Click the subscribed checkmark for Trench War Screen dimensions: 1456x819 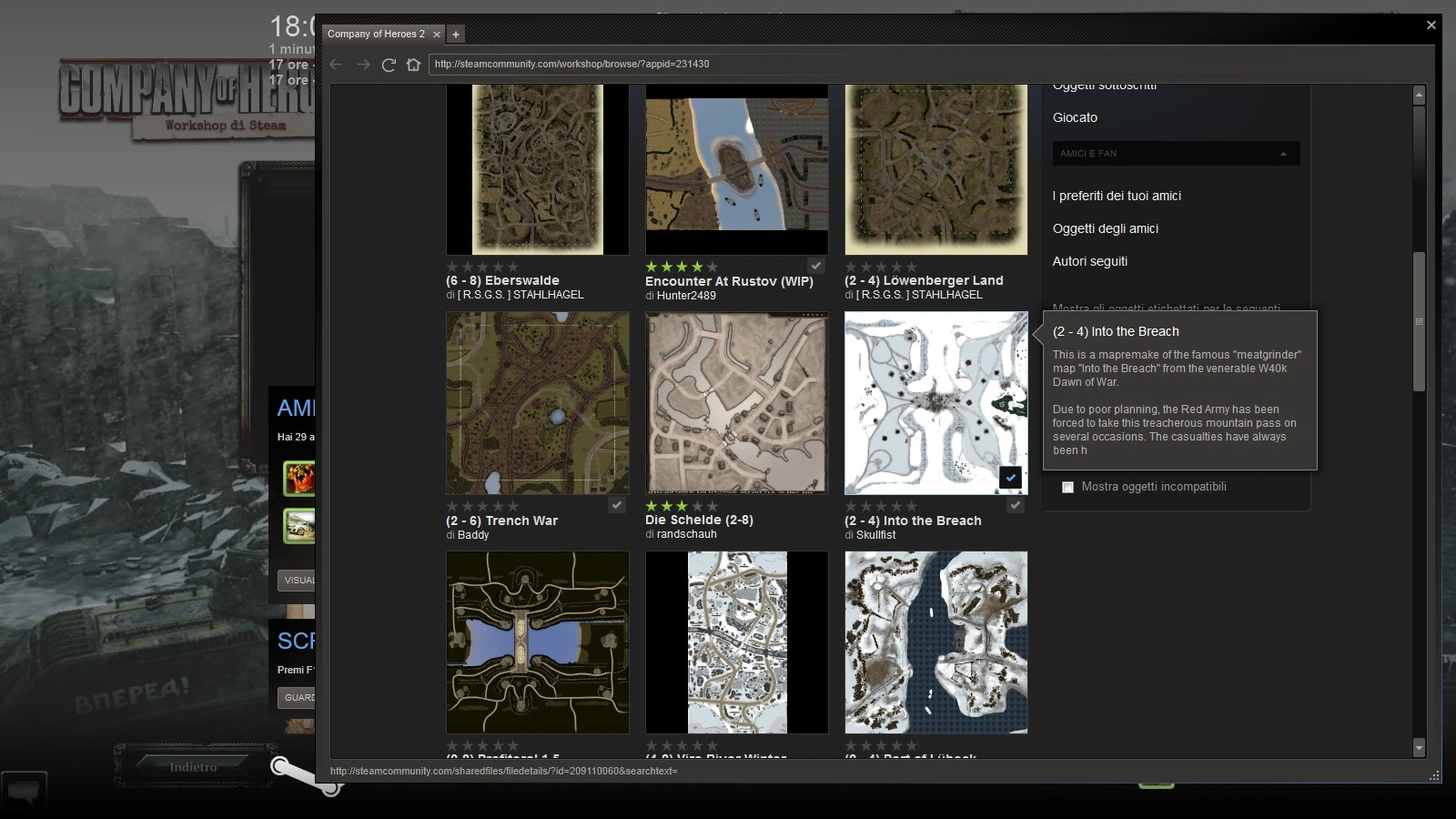617,504
